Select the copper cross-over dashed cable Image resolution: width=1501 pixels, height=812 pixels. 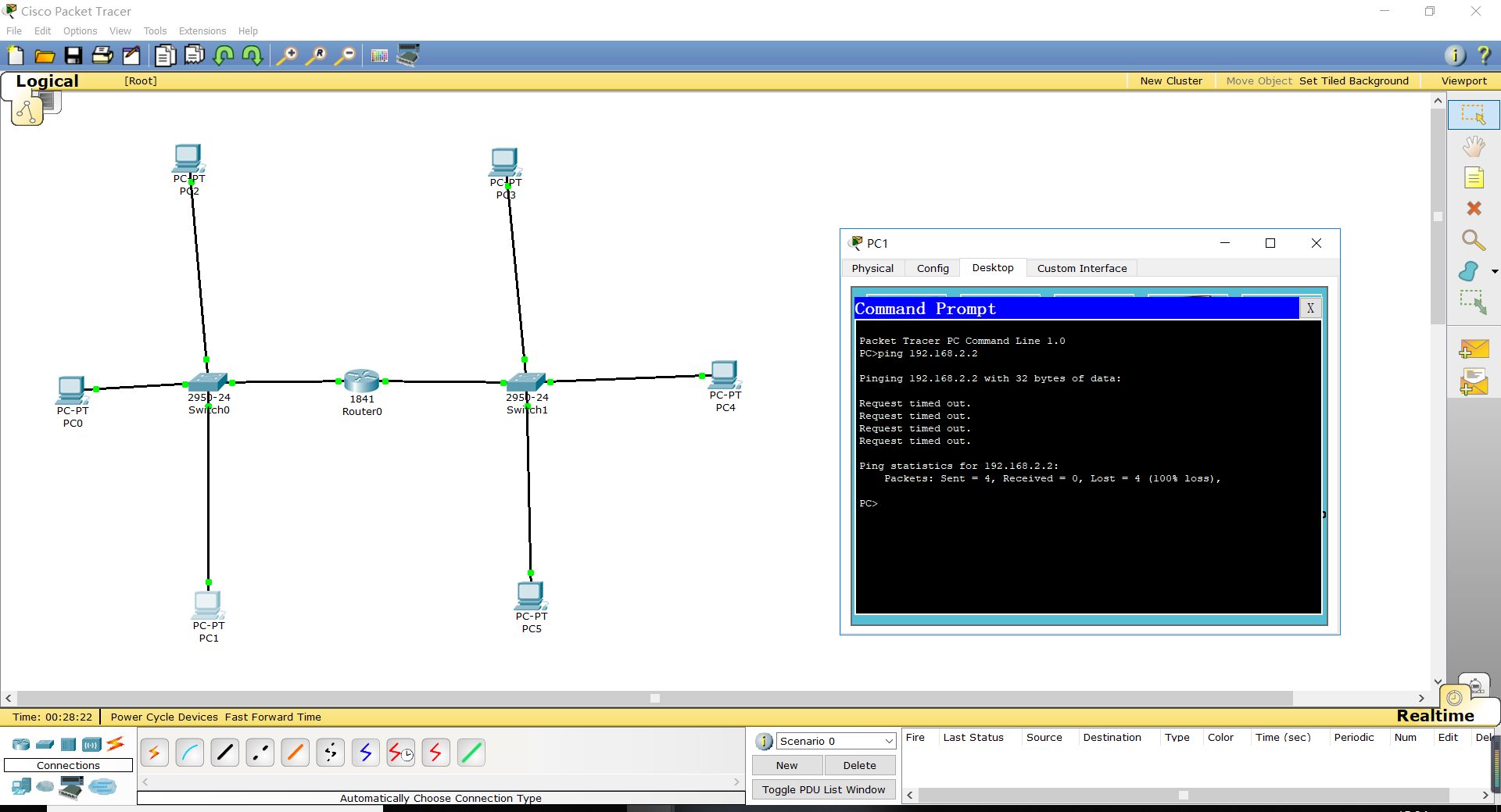(x=260, y=753)
